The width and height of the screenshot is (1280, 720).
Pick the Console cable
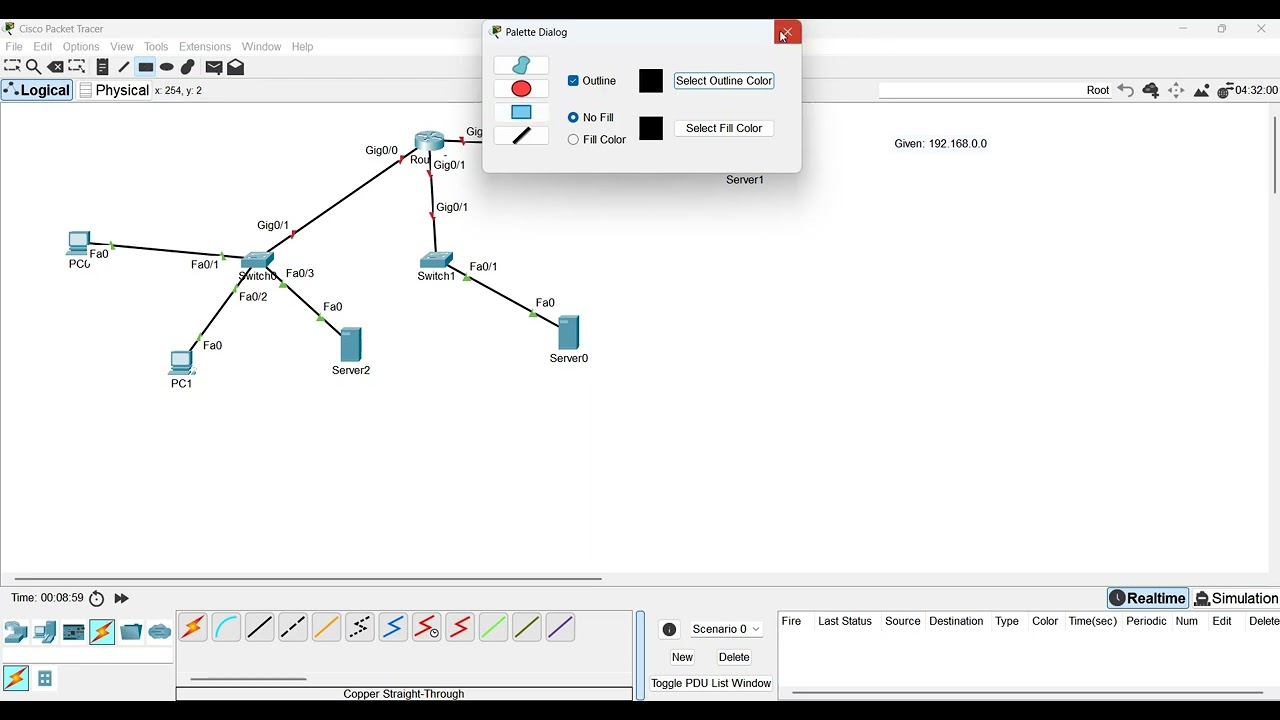226,627
